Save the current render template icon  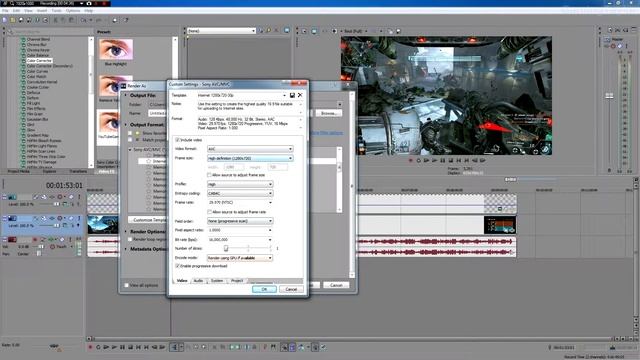click(292, 95)
